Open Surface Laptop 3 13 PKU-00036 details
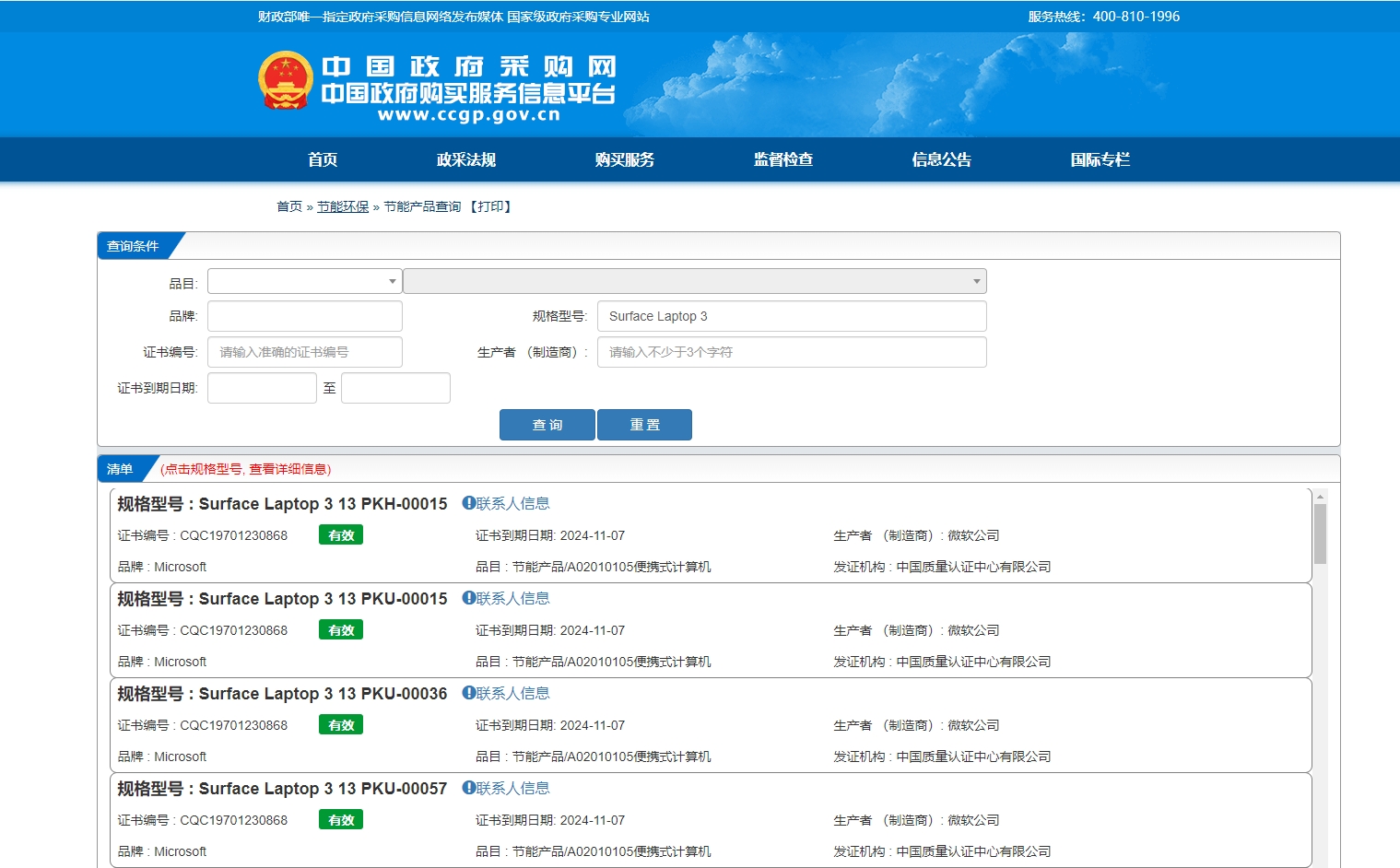This screenshot has width=1400, height=868. (323, 694)
